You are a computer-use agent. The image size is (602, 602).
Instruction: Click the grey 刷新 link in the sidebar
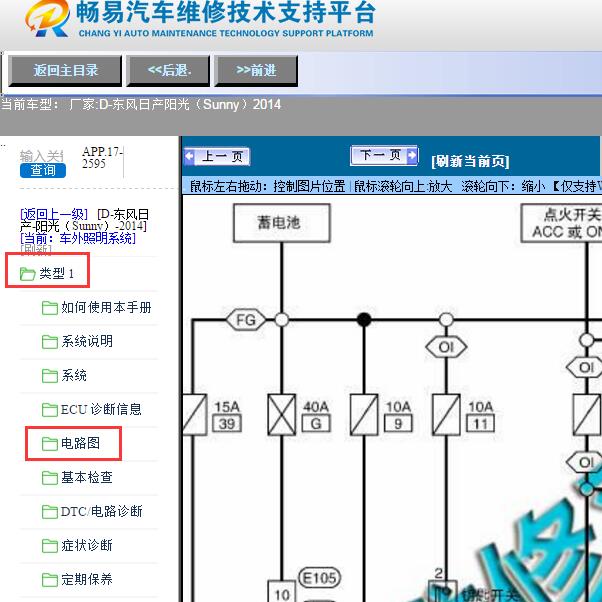(36, 250)
